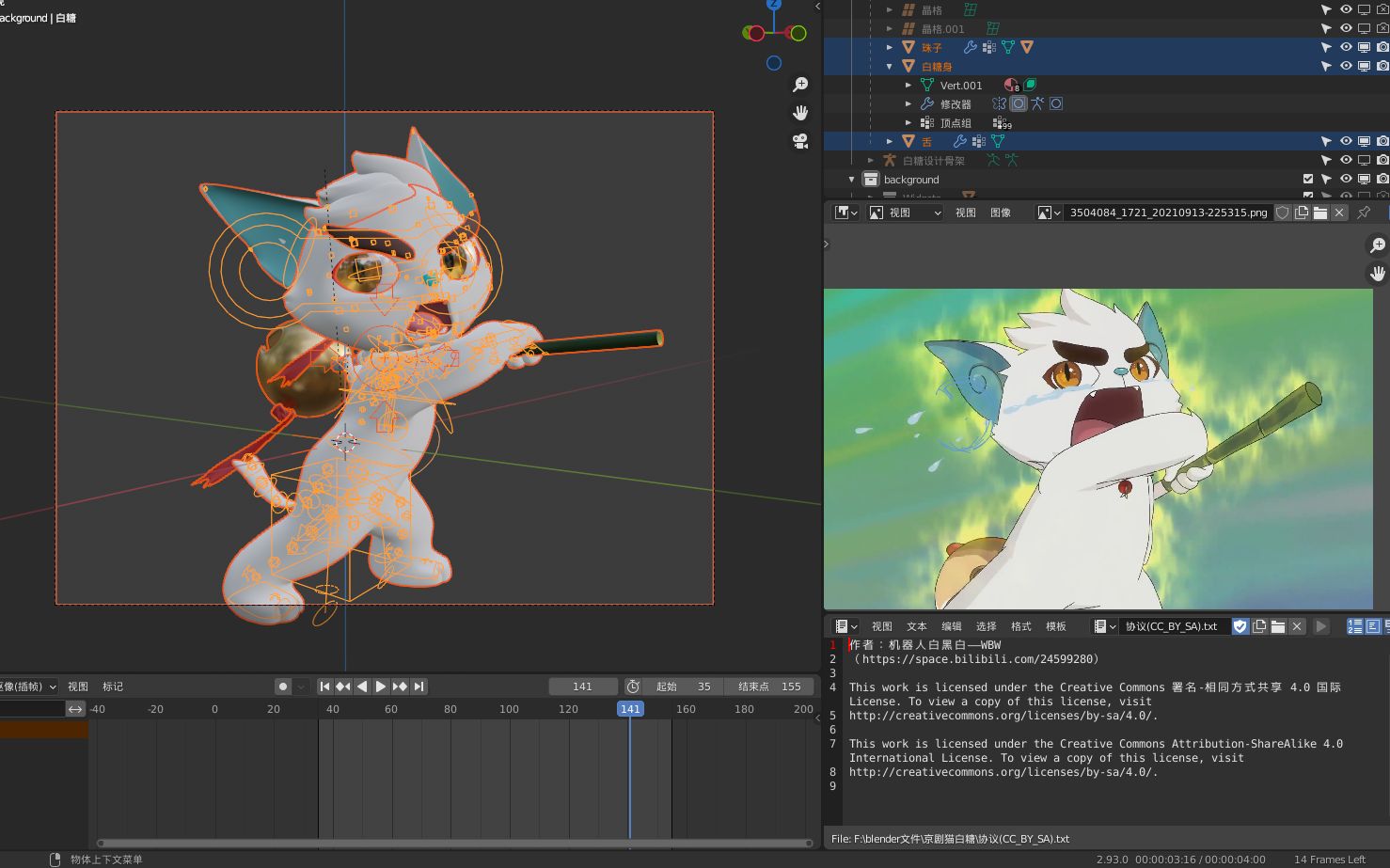Unlink the 3504084 image with the X icon
This screenshot has height=868, width=1390.
[x=1339, y=212]
